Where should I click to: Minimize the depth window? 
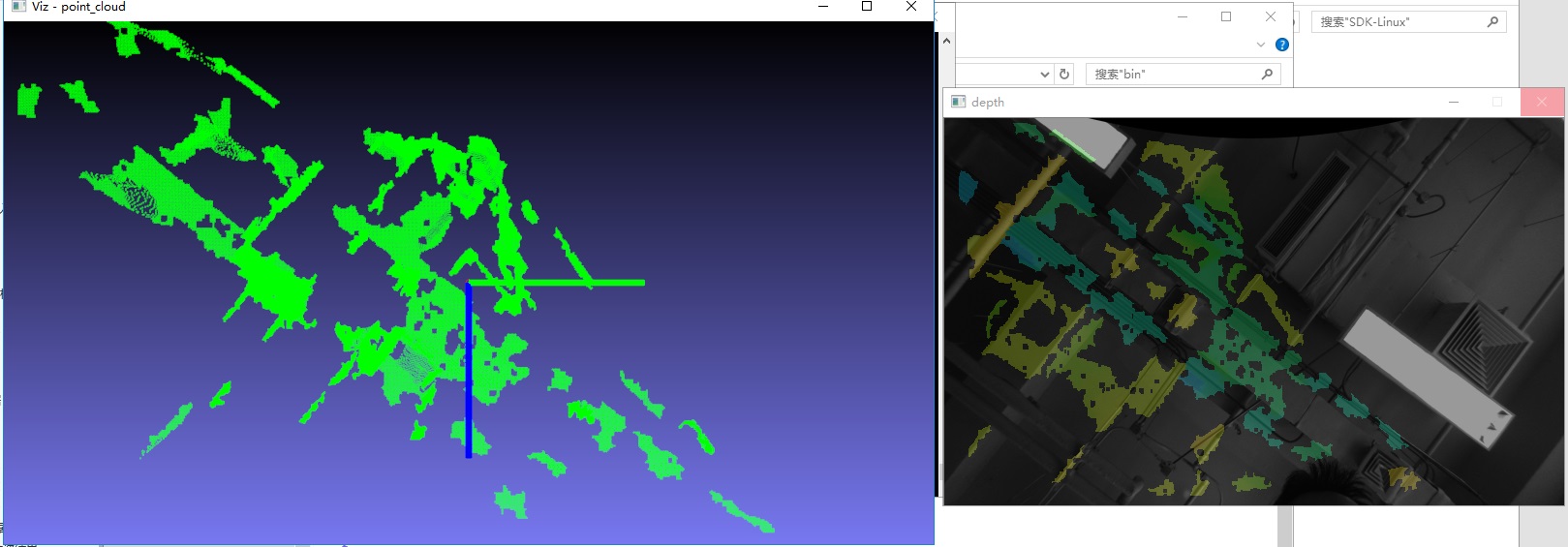[1454, 102]
